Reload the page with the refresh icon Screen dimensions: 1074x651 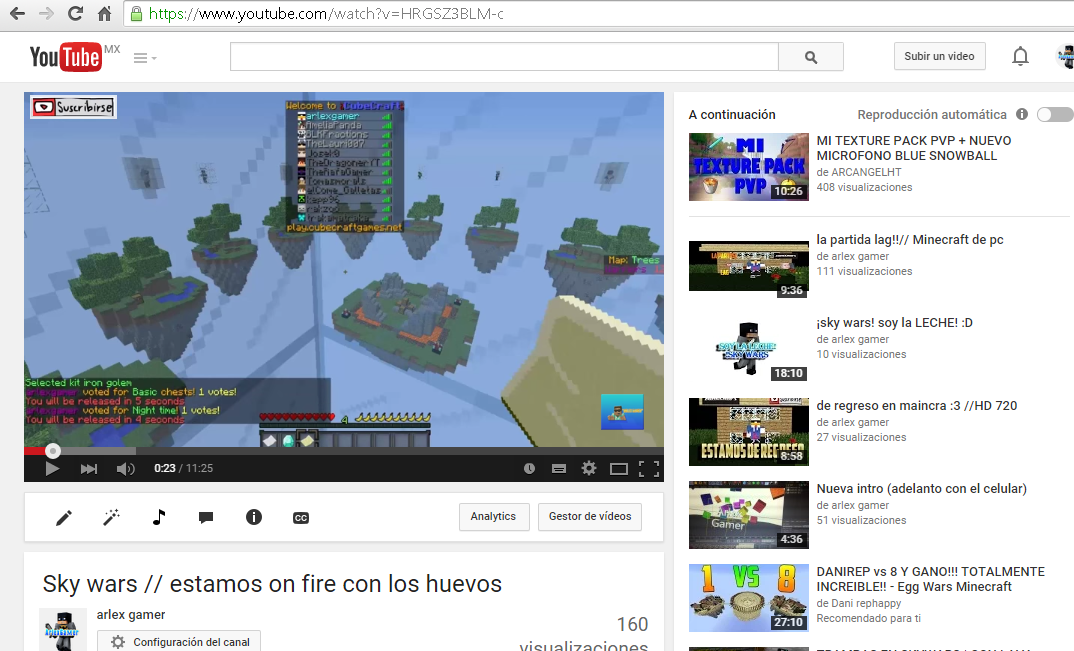(75, 14)
